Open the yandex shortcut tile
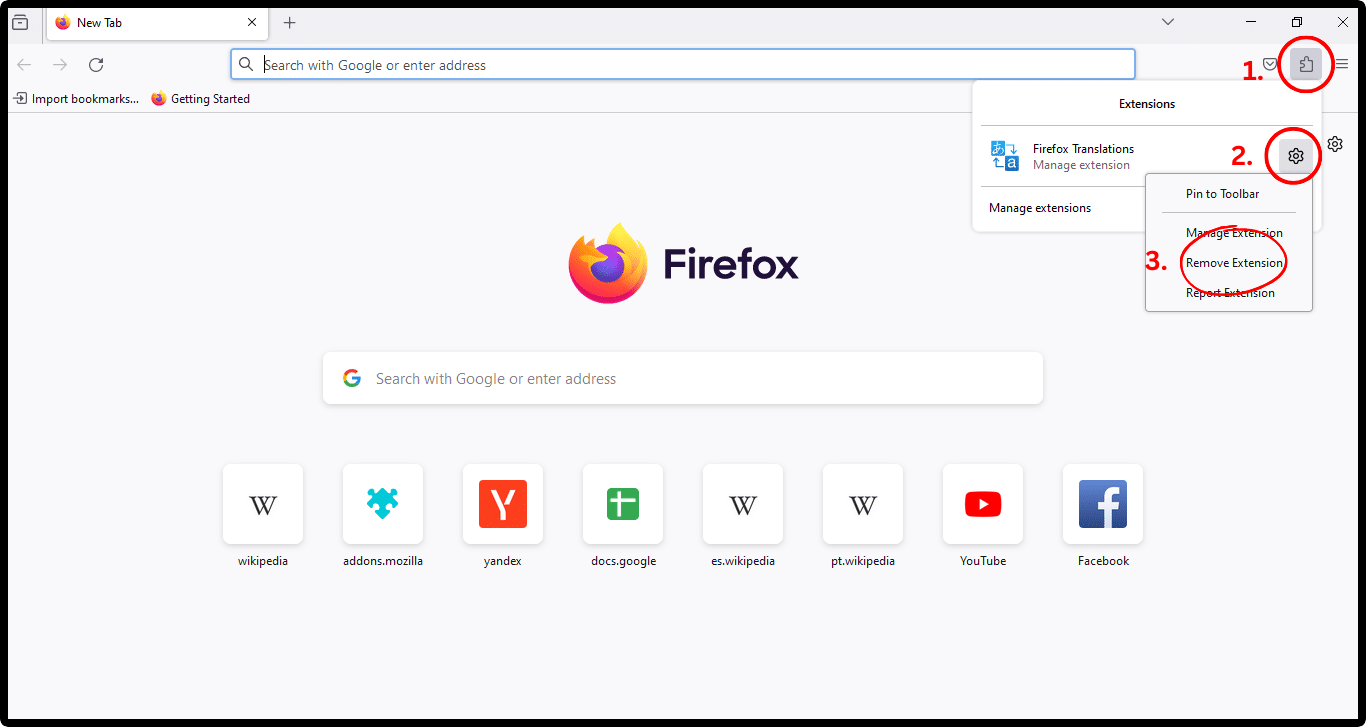Image resolution: width=1366 pixels, height=727 pixels. click(503, 504)
